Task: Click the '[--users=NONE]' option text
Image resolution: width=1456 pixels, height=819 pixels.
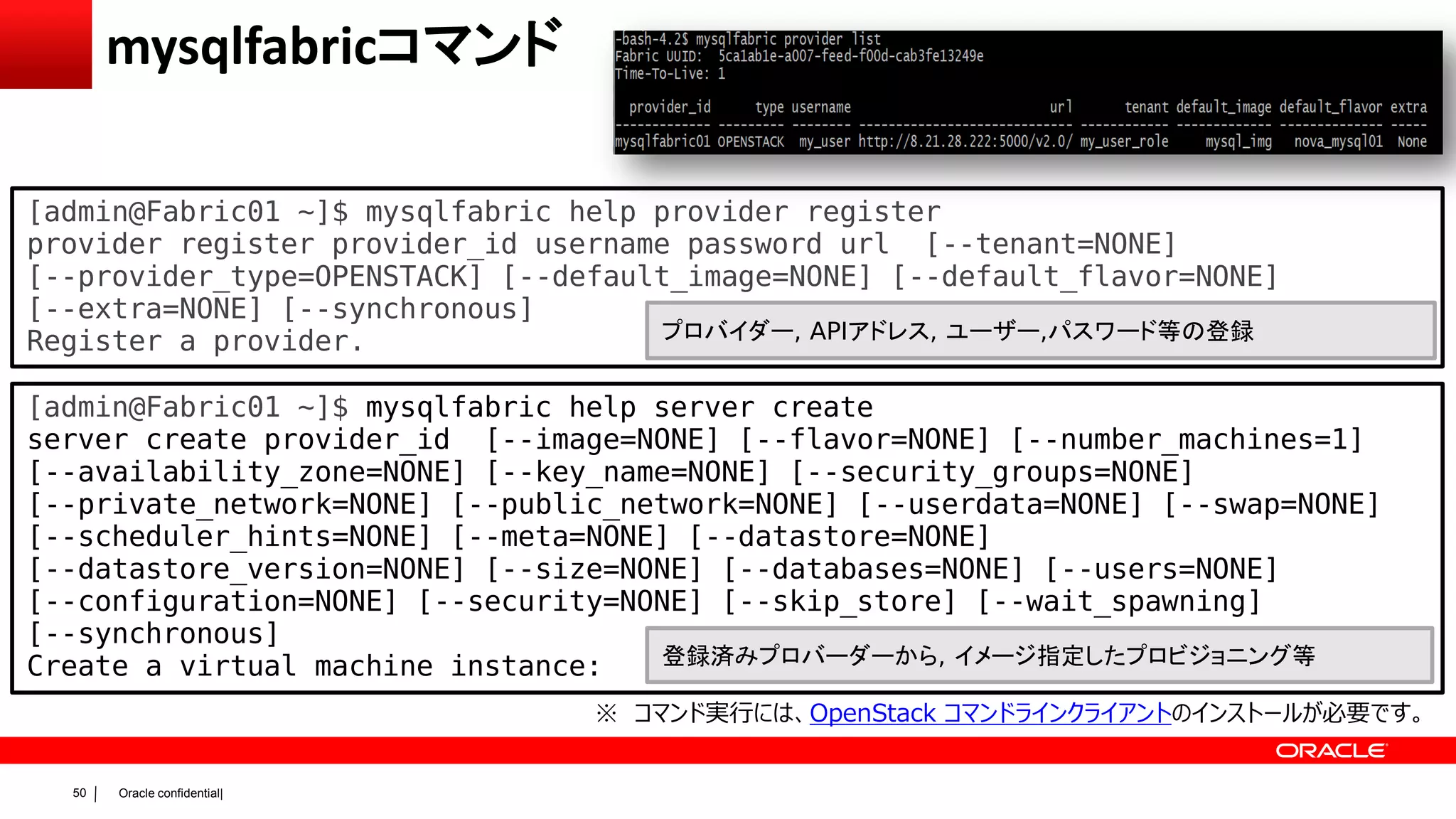Action: click(x=1161, y=569)
